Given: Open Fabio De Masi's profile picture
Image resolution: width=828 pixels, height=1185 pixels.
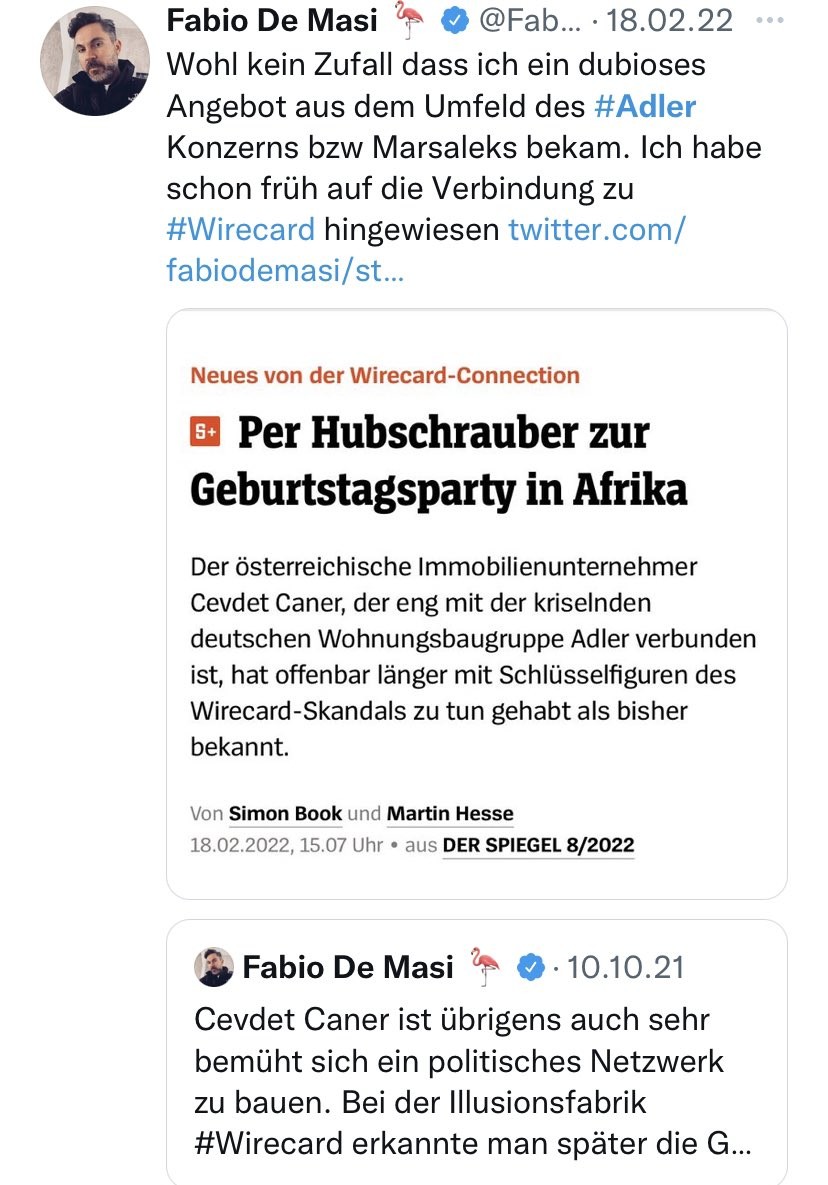Looking at the screenshot, I should click(x=87, y=59).
